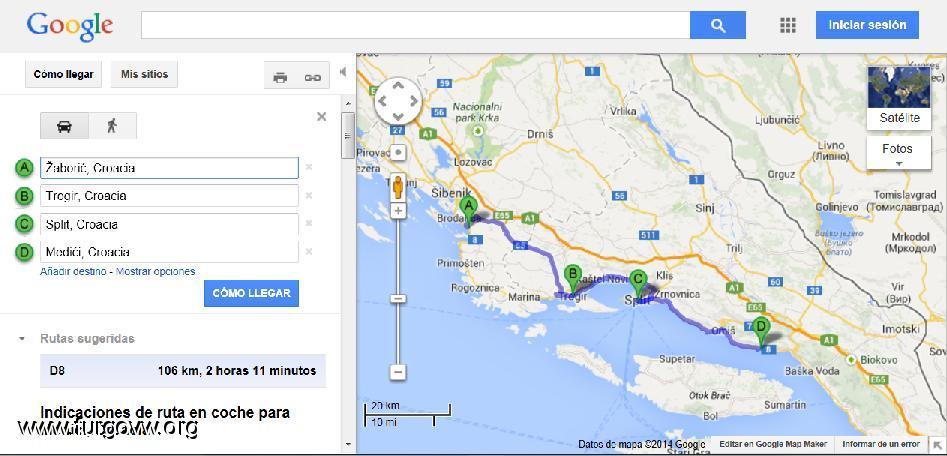The image size is (947, 456).
Task: Click the Google search input box
Action: tap(416, 25)
